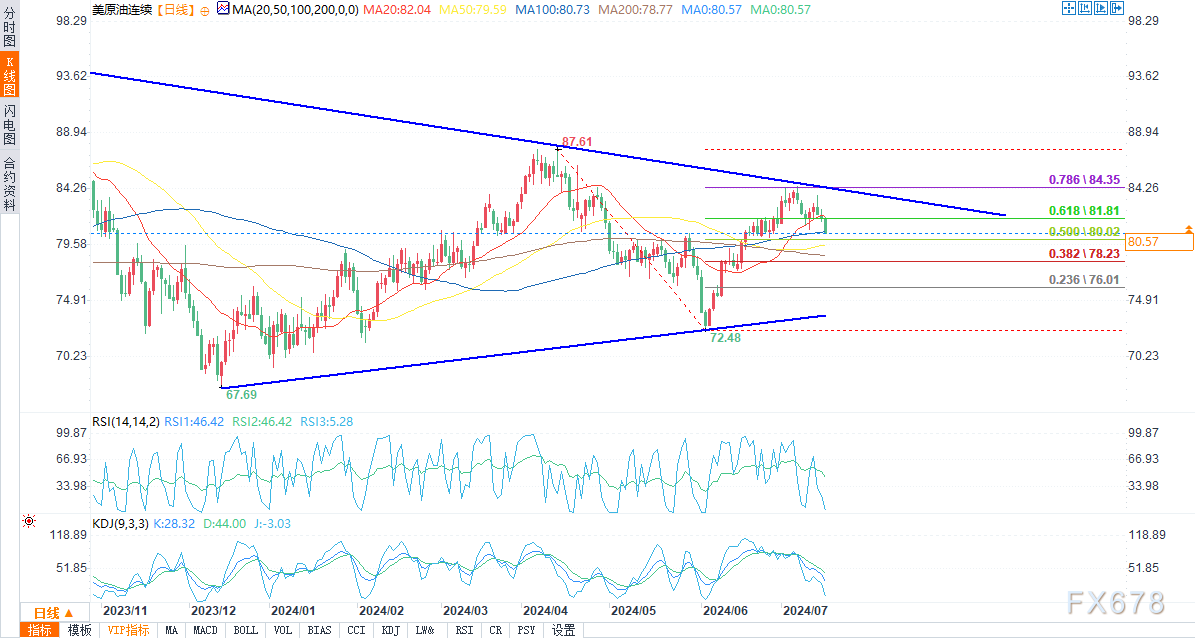Click the 0.786 \ 84.35 Fibonacci label
This screenshot has height=638, width=1195.
(x=1084, y=180)
